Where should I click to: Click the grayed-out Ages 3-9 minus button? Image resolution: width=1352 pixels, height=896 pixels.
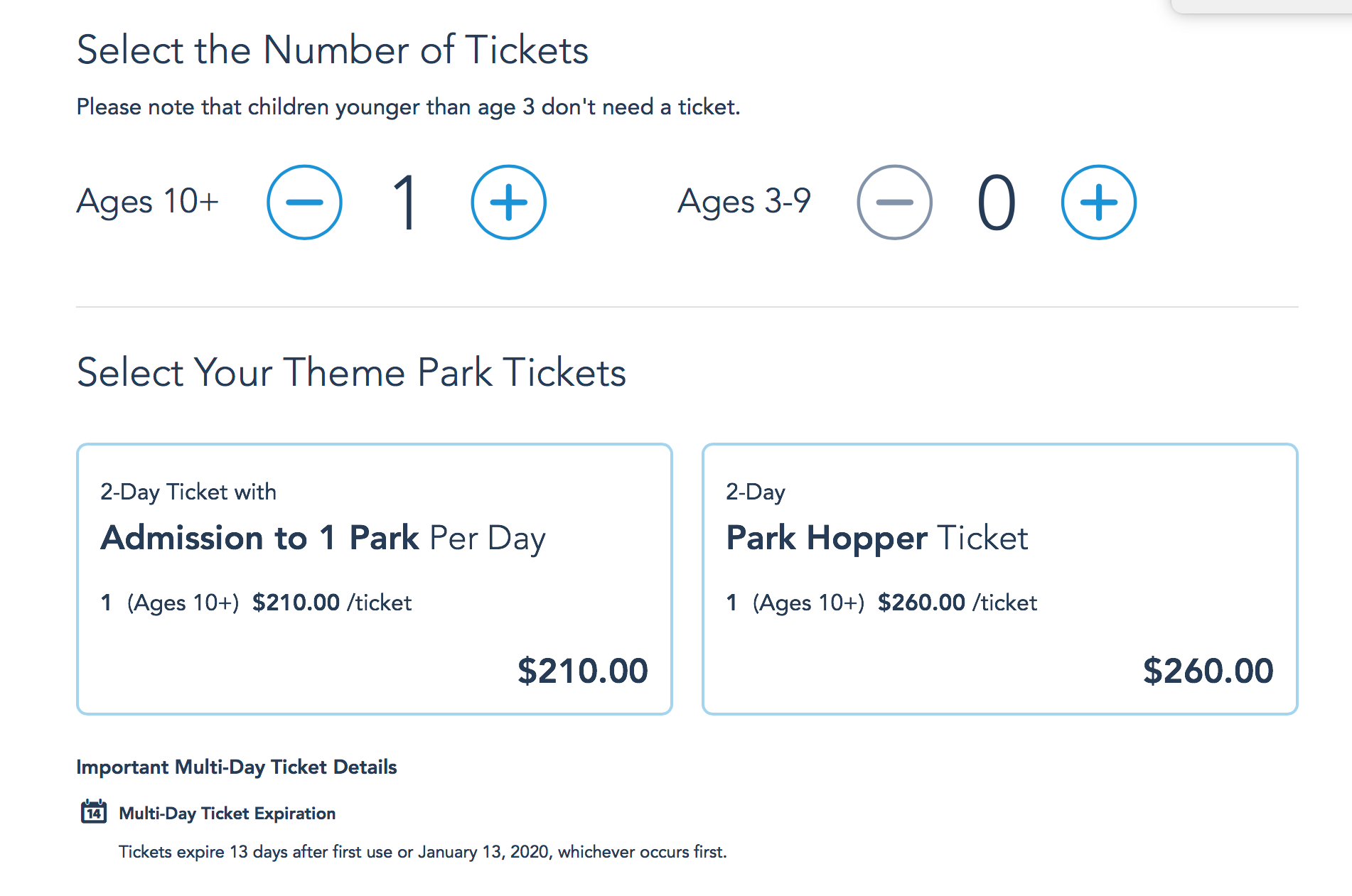tap(894, 202)
